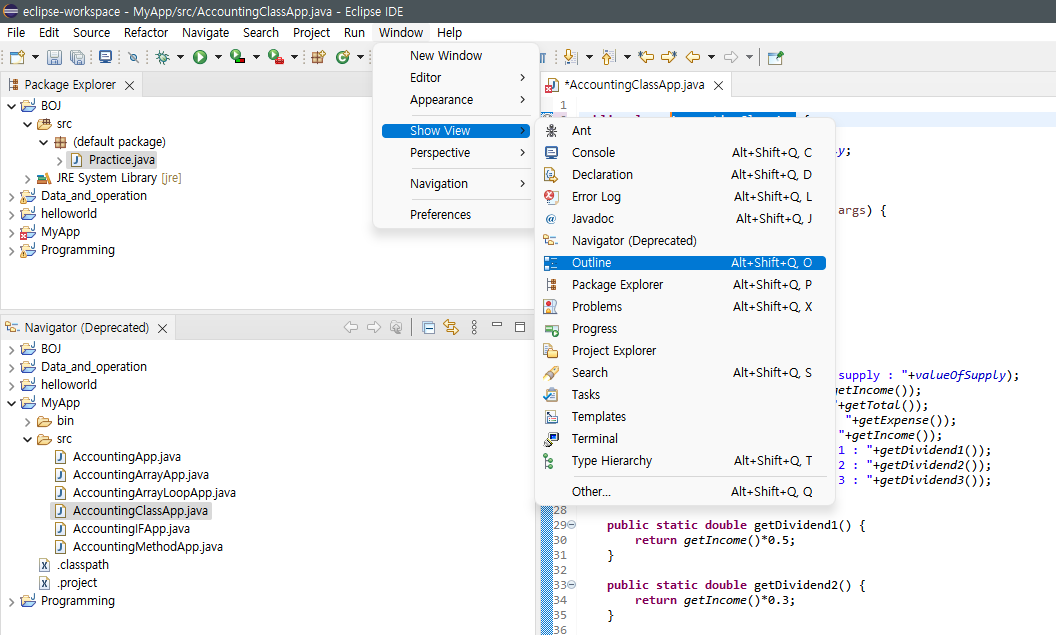Screen dimensions: 1056x635
Task: Choose Other... in Show View submenu
Action: tap(684, 492)
